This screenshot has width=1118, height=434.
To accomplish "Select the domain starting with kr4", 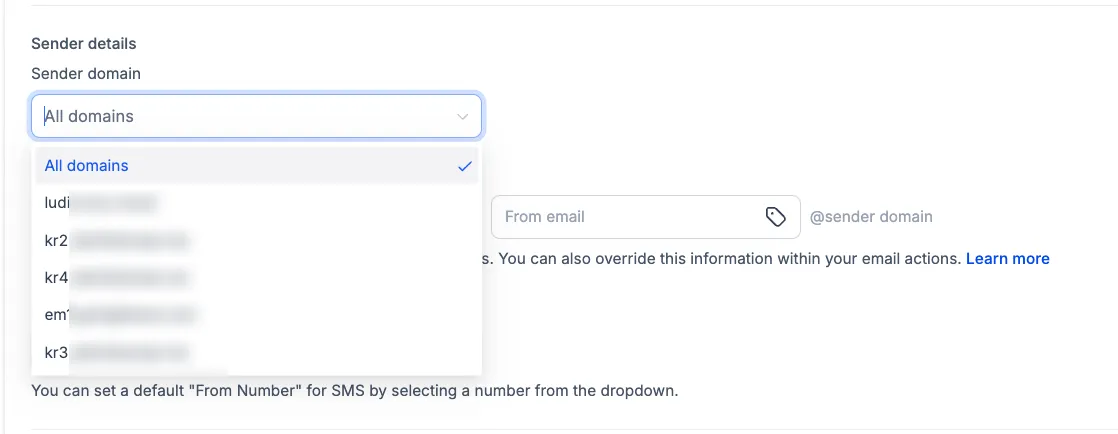I will tap(257, 278).
